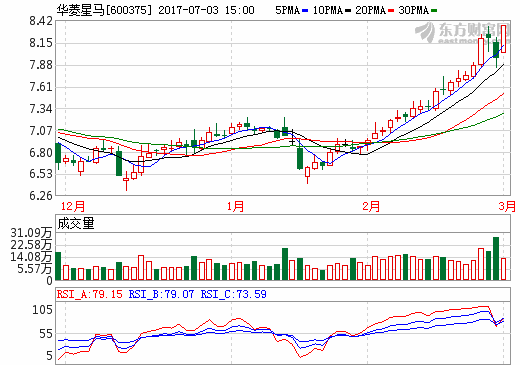Click the 3月 month marker
This screenshot has width=520, height=365.
507,206
